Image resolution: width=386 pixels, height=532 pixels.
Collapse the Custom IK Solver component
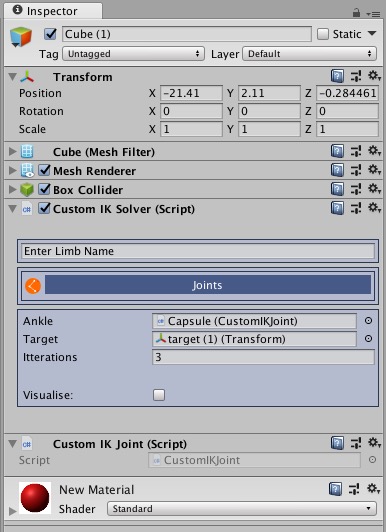pos(13,209)
